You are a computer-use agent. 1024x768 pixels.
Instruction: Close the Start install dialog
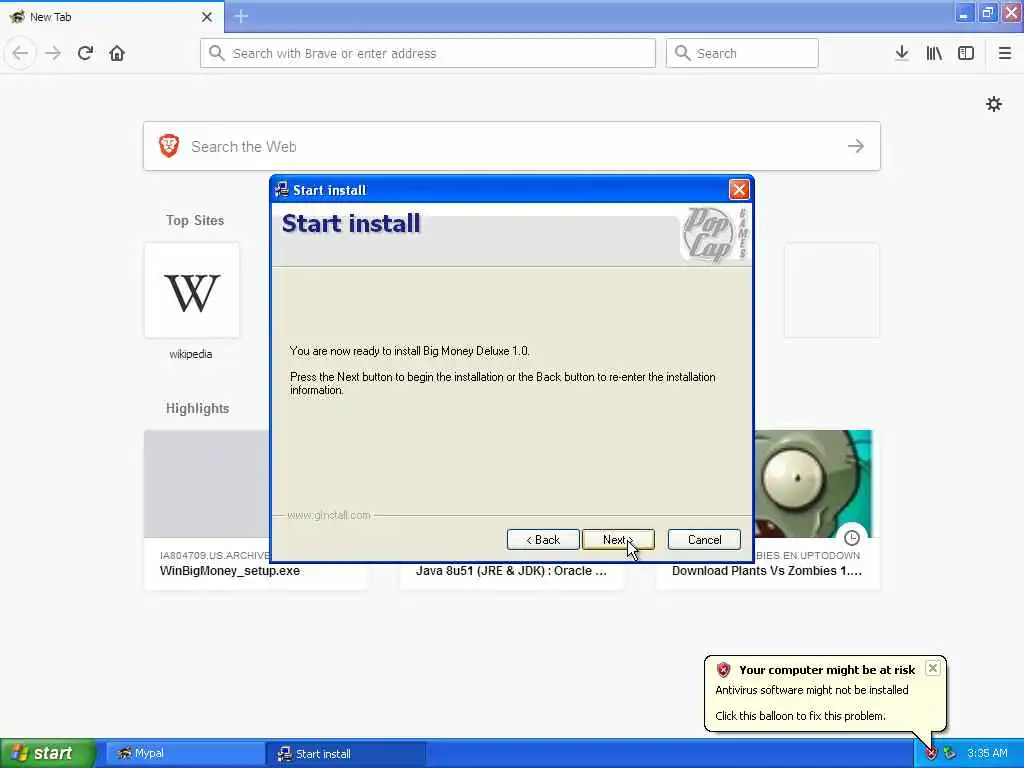pos(739,189)
